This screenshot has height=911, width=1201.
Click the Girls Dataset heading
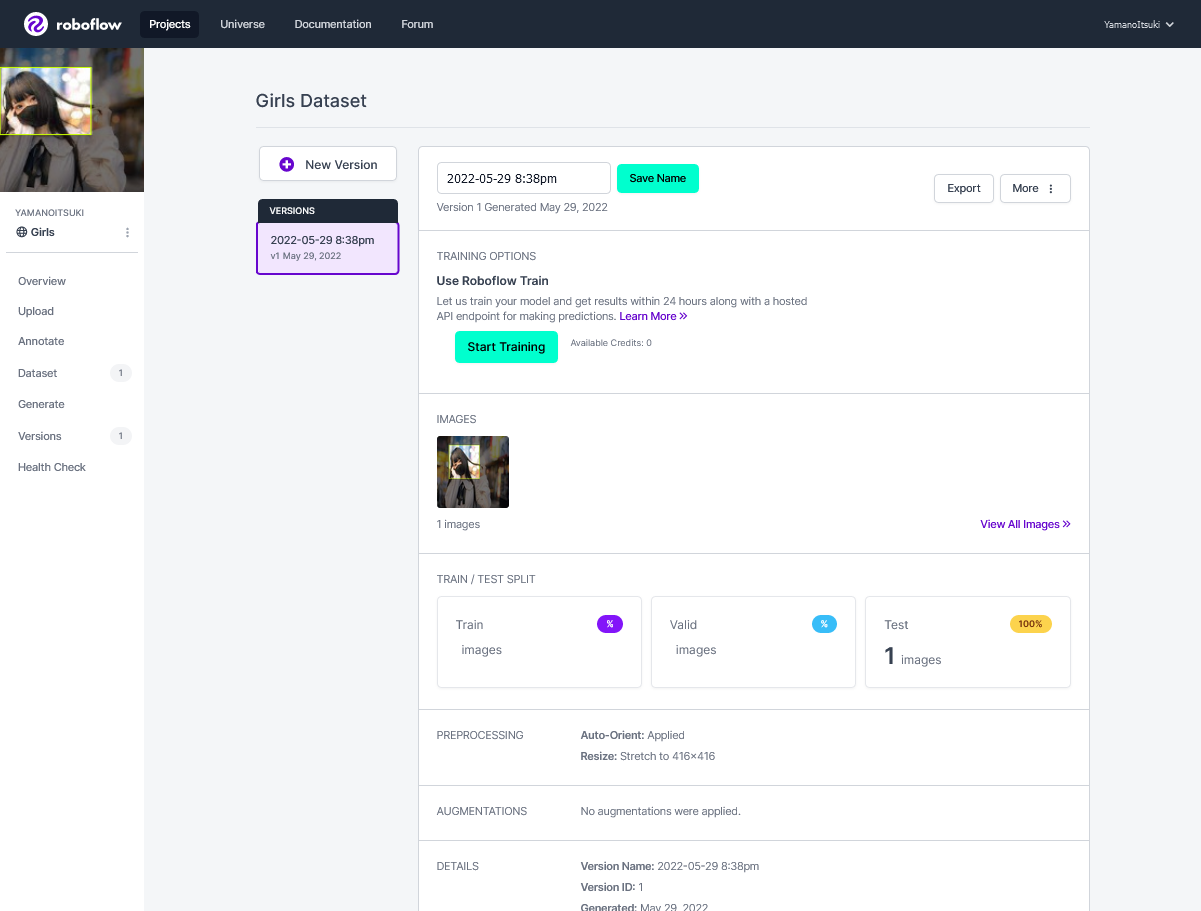(x=311, y=101)
